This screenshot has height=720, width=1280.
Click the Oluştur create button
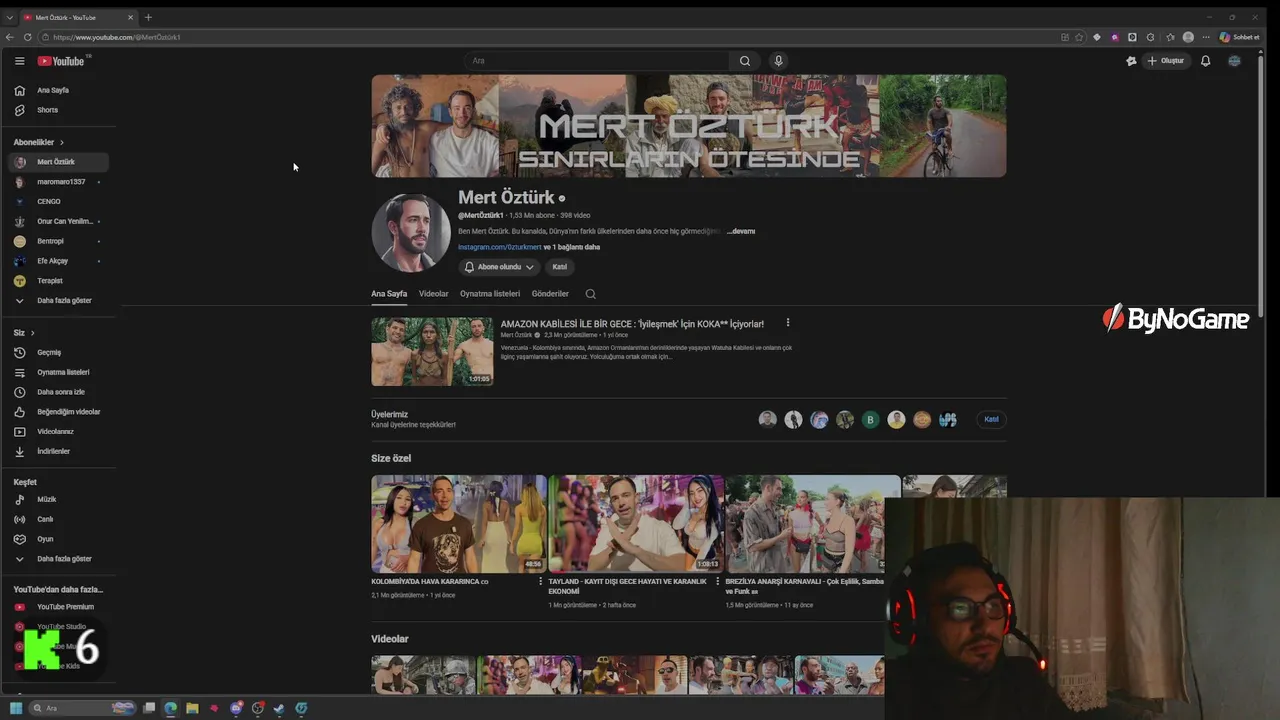[x=1166, y=61]
